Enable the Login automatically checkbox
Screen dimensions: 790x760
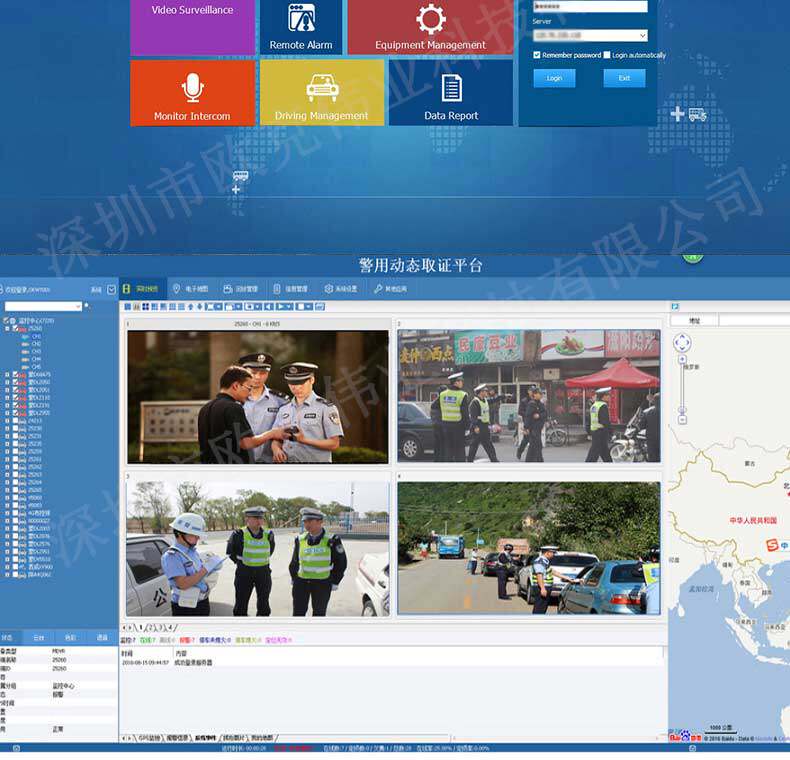[607, 55]
